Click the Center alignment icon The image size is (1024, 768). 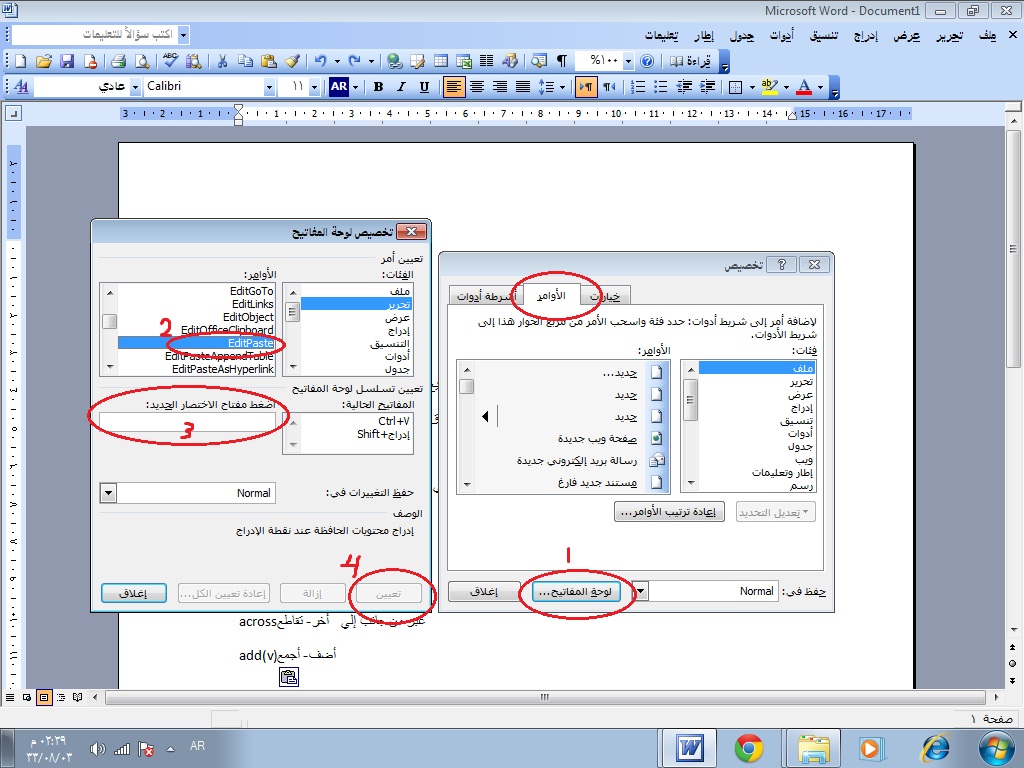coord(477,86)
